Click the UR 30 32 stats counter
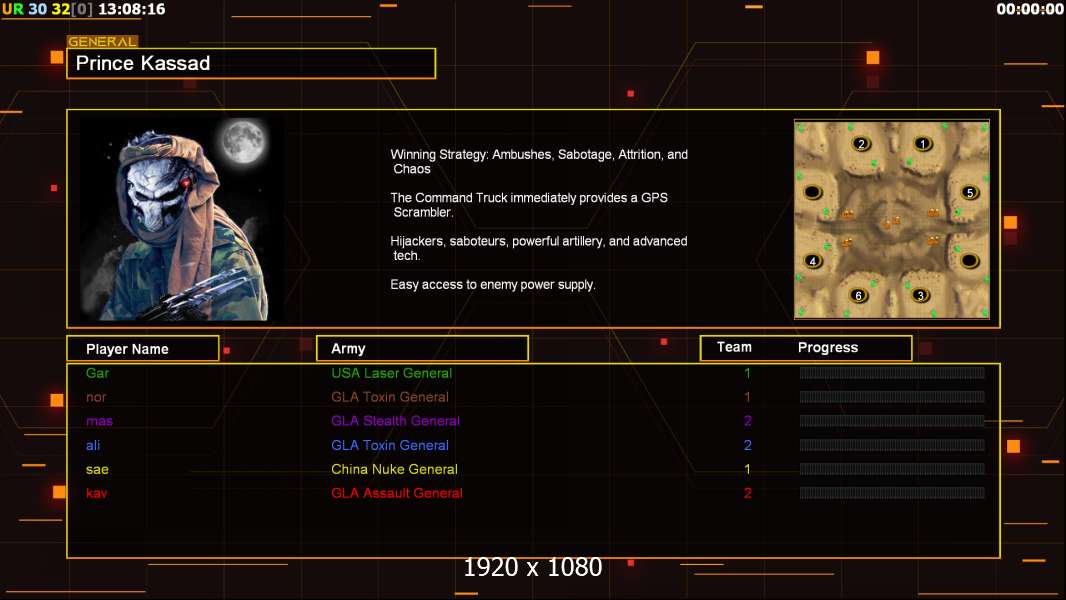The image size is (1066, 600). coord(48,9)
